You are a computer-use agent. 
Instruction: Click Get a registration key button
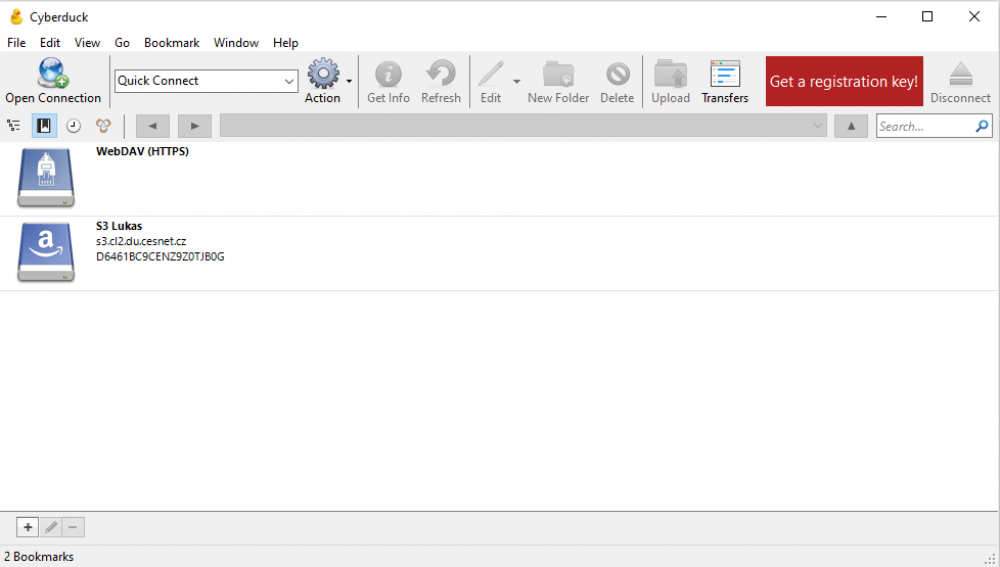(843, 81)
